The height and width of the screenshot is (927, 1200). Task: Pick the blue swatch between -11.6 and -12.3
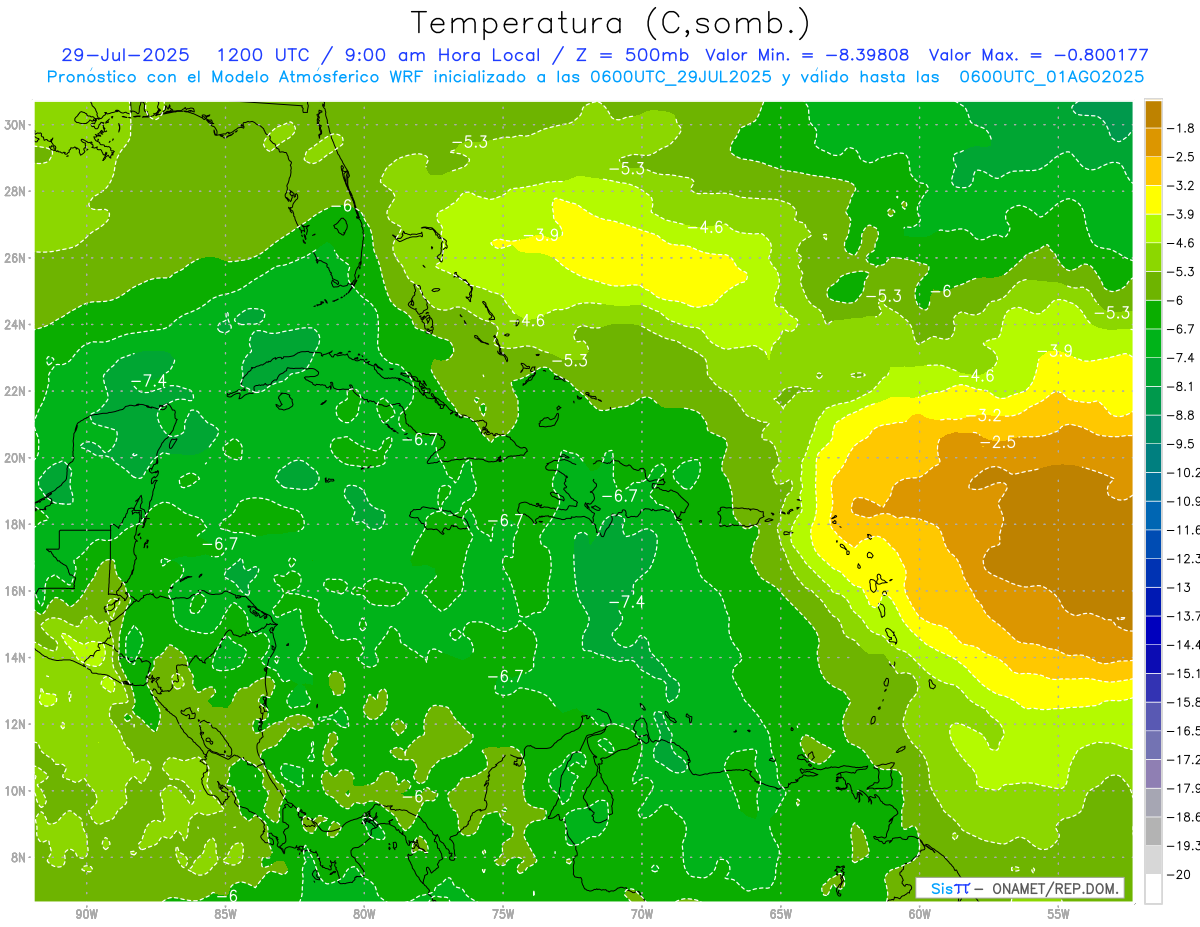pos(1153,543)
